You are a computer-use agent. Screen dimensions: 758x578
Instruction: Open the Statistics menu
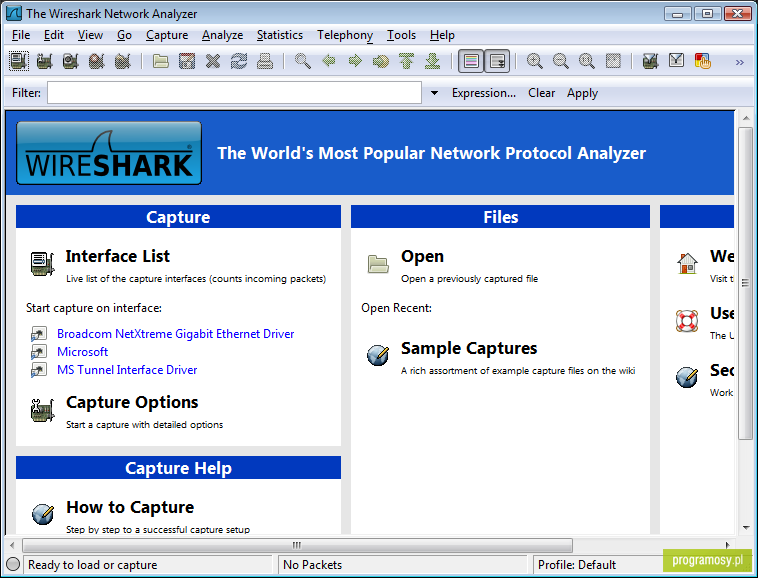coord(280,35)
